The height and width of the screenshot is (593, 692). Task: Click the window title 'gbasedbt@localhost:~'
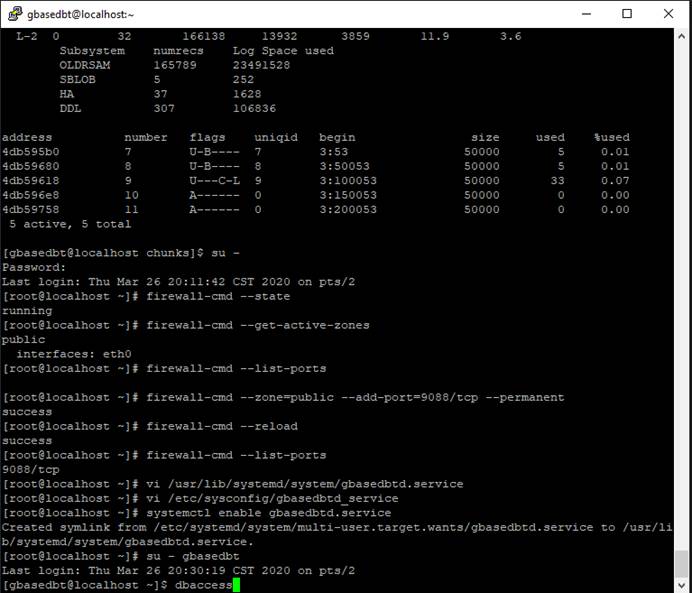(x=80, y=14)
